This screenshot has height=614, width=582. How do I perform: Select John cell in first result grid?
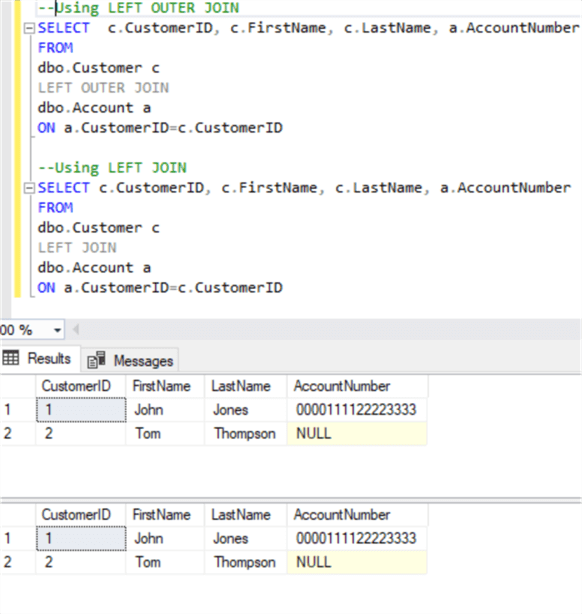pyautogui.click(x=165, y=410)
